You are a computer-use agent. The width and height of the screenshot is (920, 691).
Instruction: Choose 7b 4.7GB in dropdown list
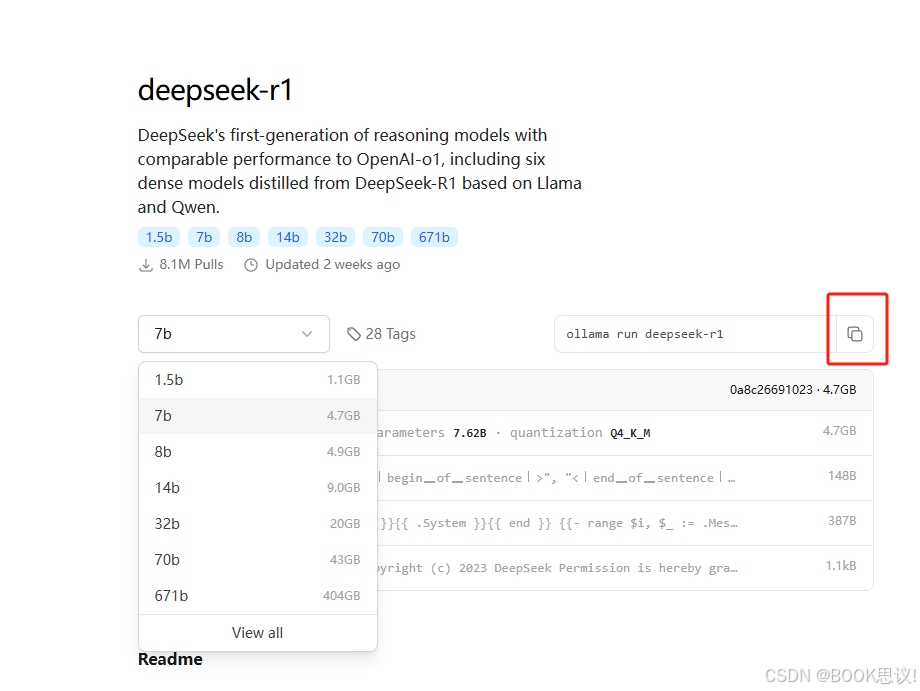click(x=258, y=416)
